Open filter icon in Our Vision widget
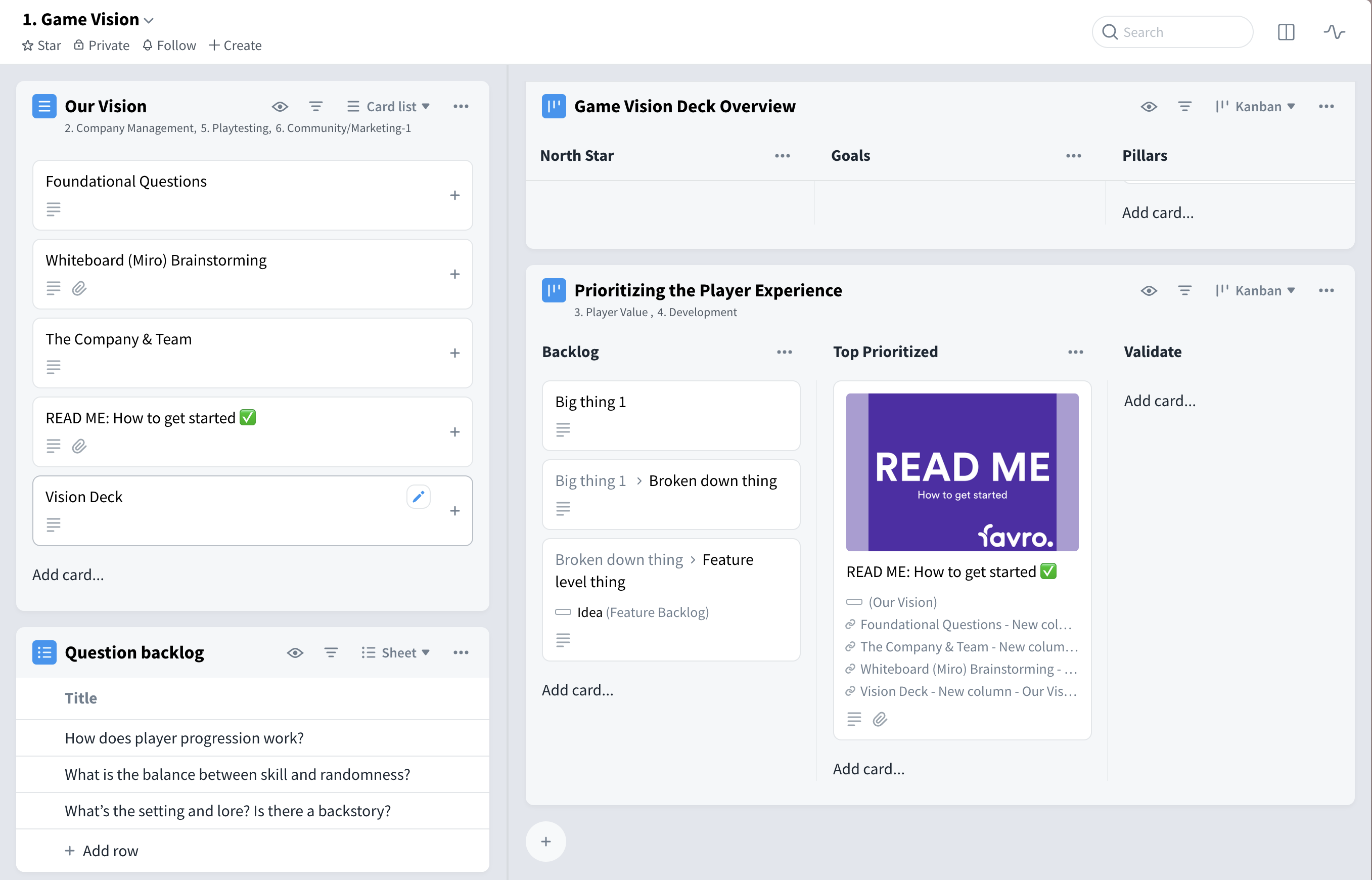Viewport: 1372px width, 880px height. coord(315,106)
